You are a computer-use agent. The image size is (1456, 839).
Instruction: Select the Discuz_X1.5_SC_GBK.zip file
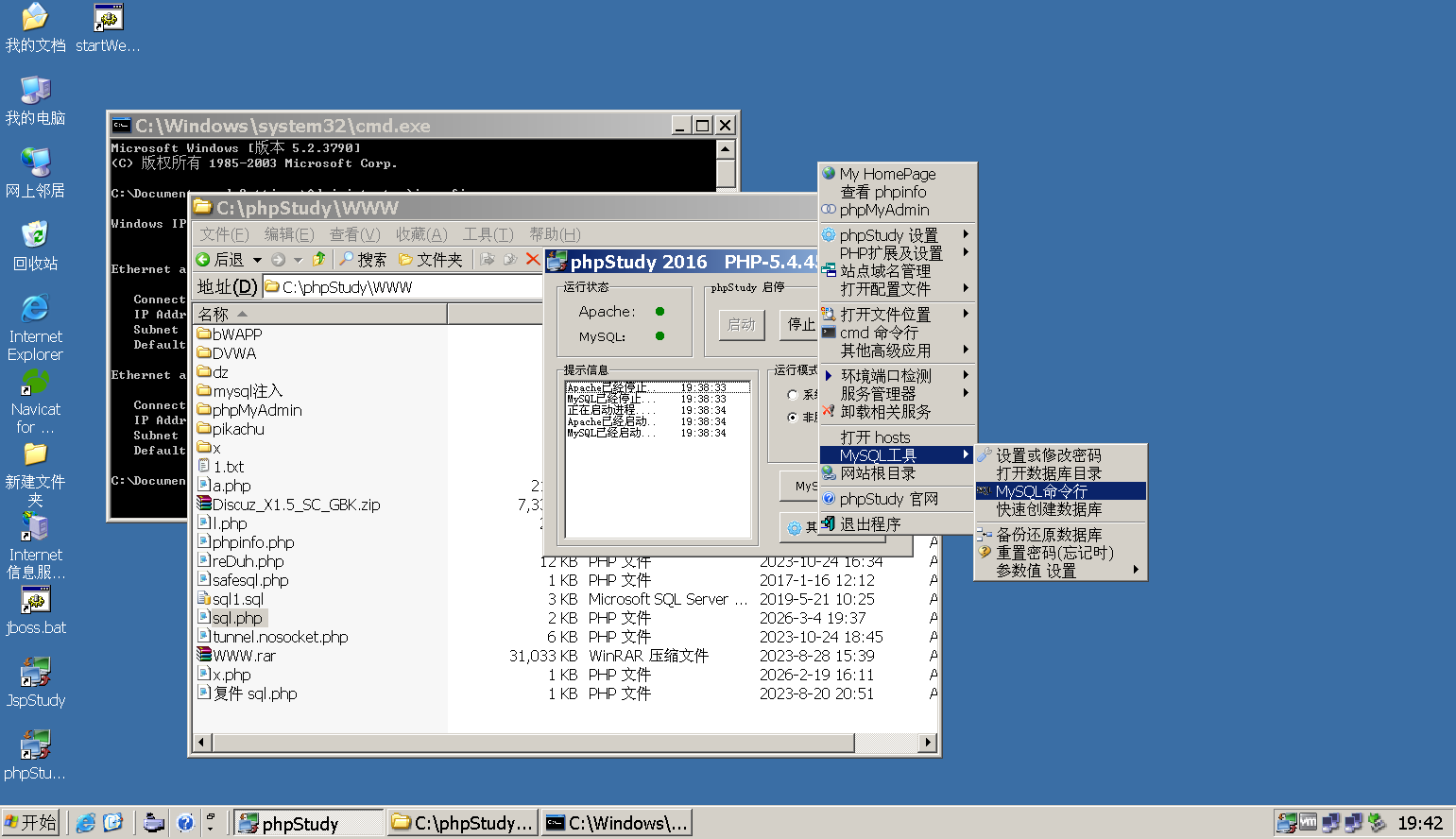point(289,505)
